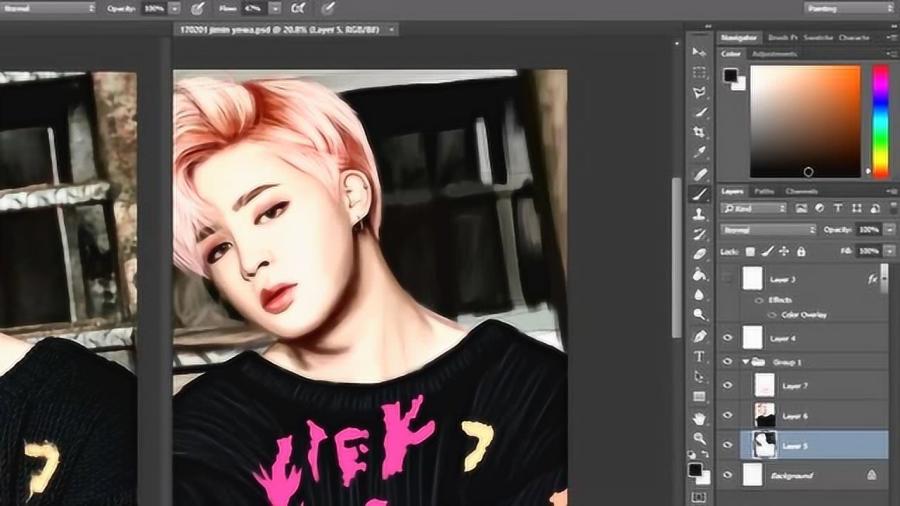
Task: Hide Layer 4 using its eye icon
Action: pos(727,338)
